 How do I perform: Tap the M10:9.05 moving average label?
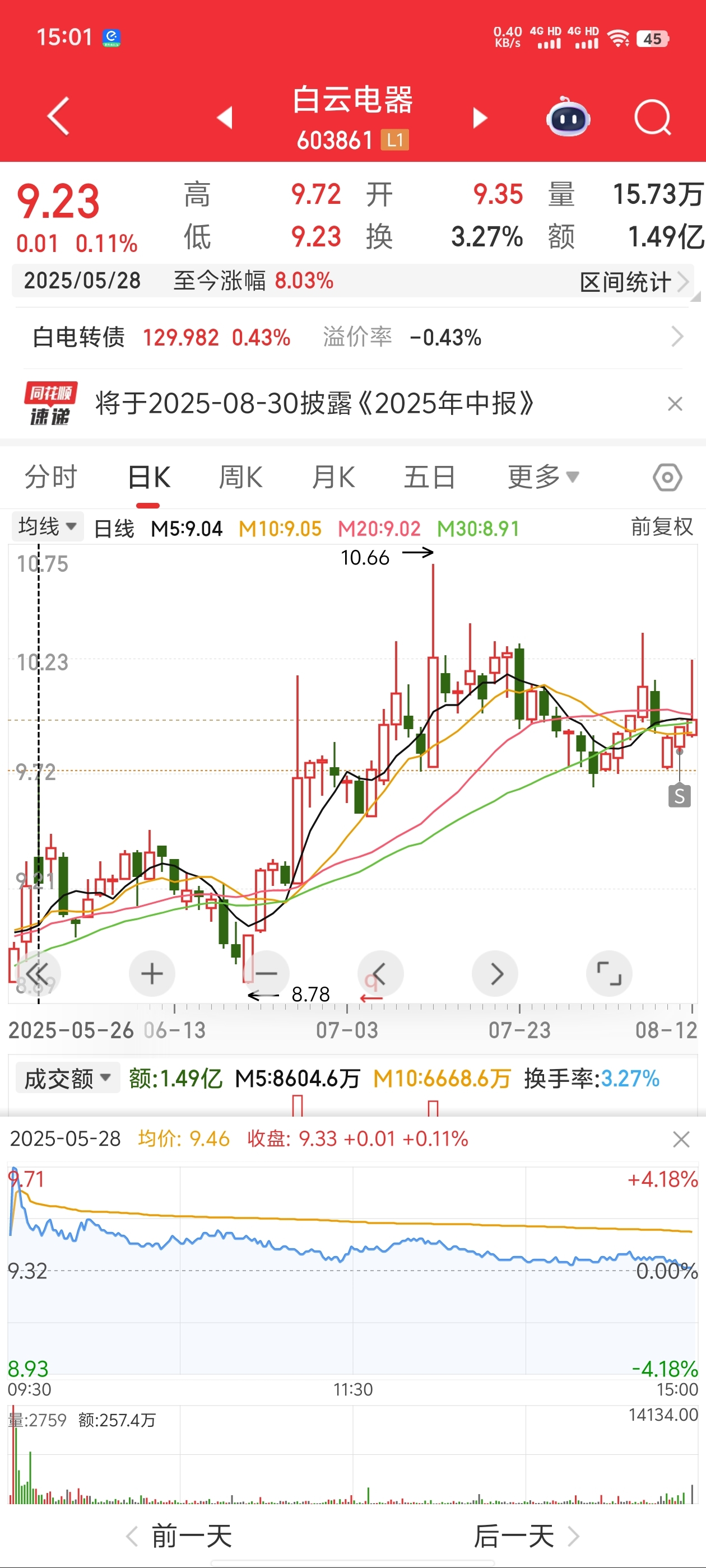(x=280, y=528)
